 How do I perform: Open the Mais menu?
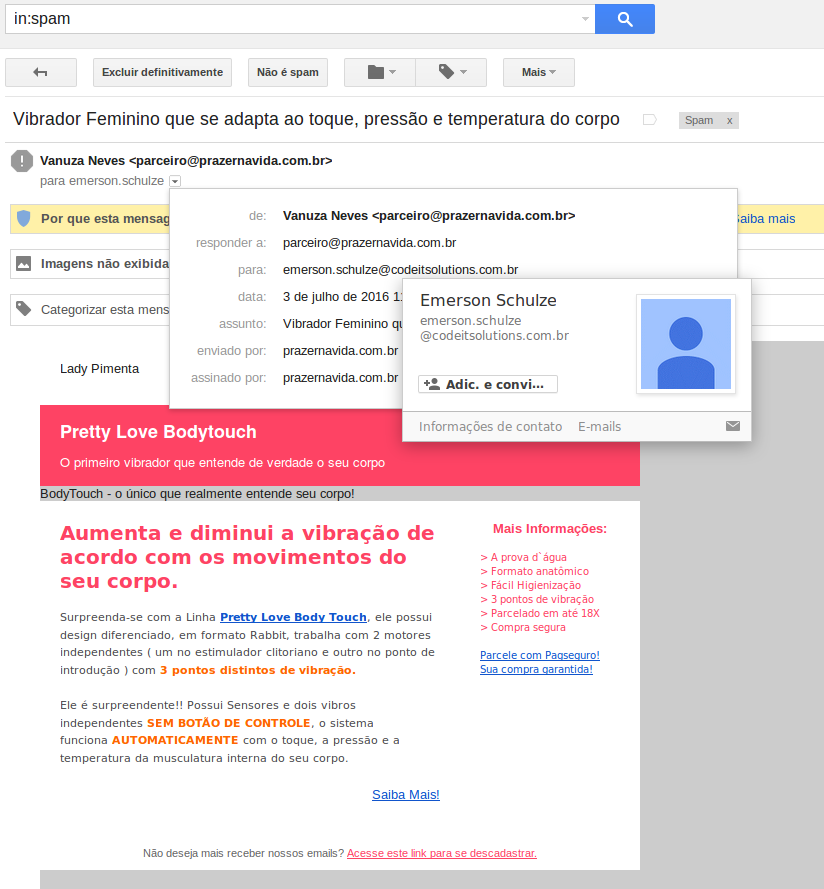(x=539, y=72)
